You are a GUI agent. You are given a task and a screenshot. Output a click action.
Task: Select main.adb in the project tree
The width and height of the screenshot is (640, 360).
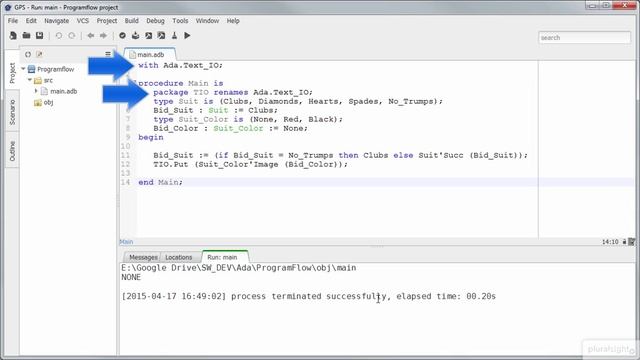64,91
